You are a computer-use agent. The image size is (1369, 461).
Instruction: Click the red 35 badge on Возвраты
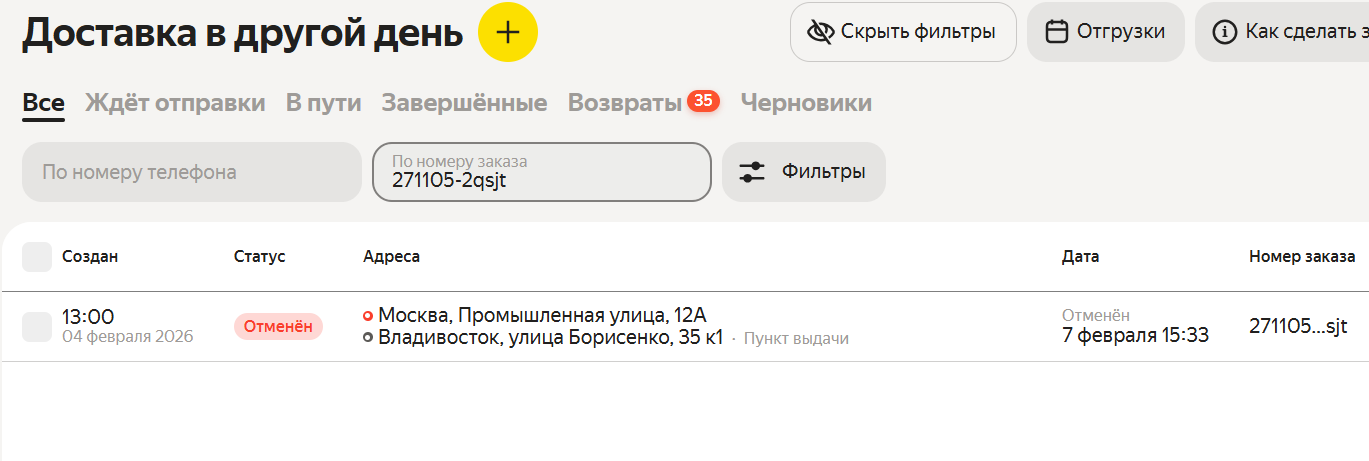(x=703, y=101)
